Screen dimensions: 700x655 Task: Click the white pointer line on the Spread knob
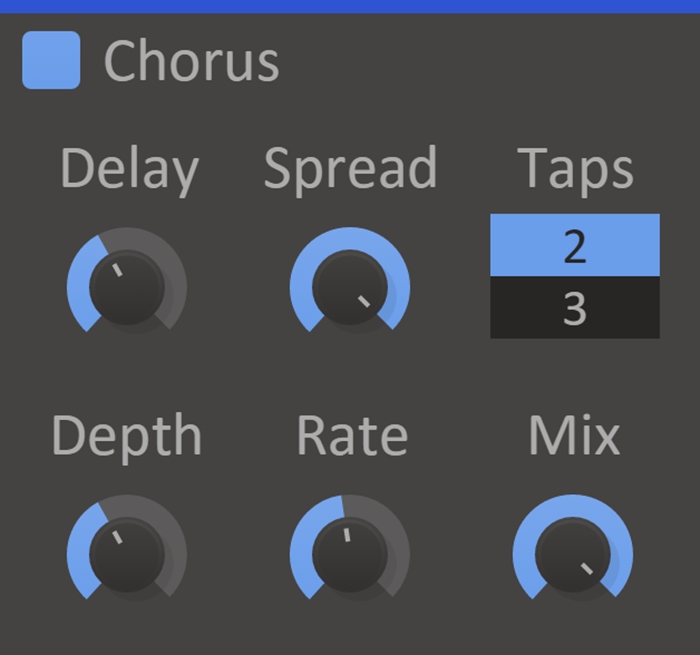pyautogui.click(x=364, y=301)
